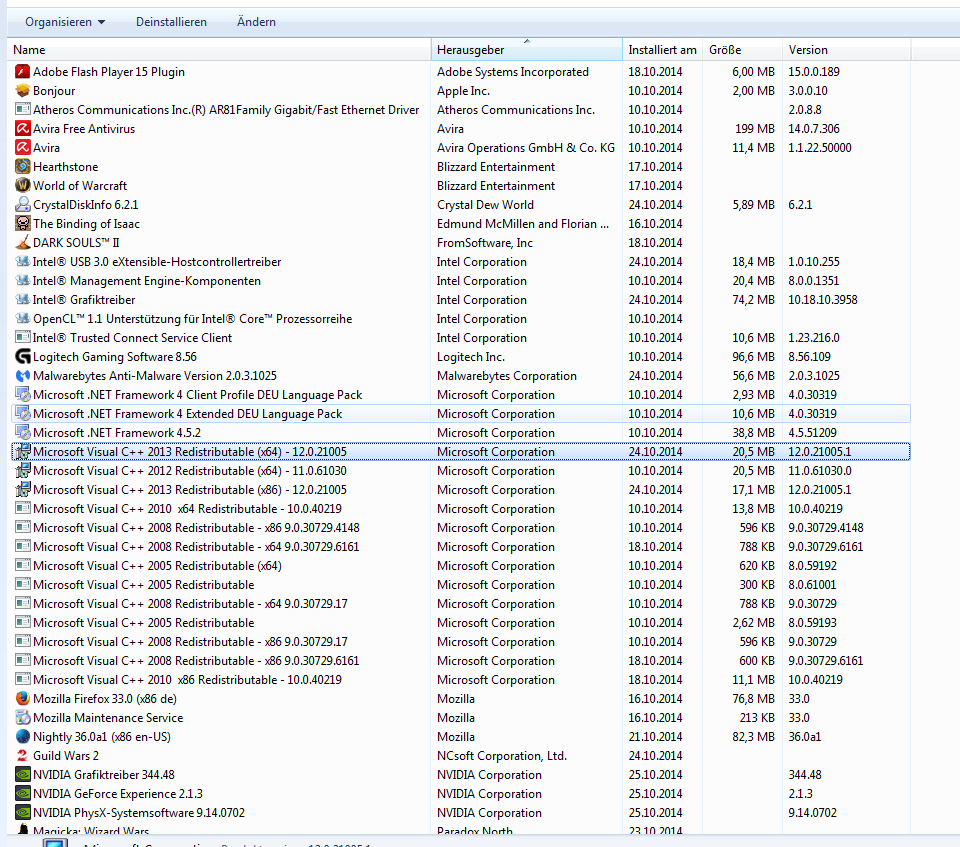Select Visual C++ 2005 Redistributable (x64) row
The image size is (960, 847).
coord(461,565)
